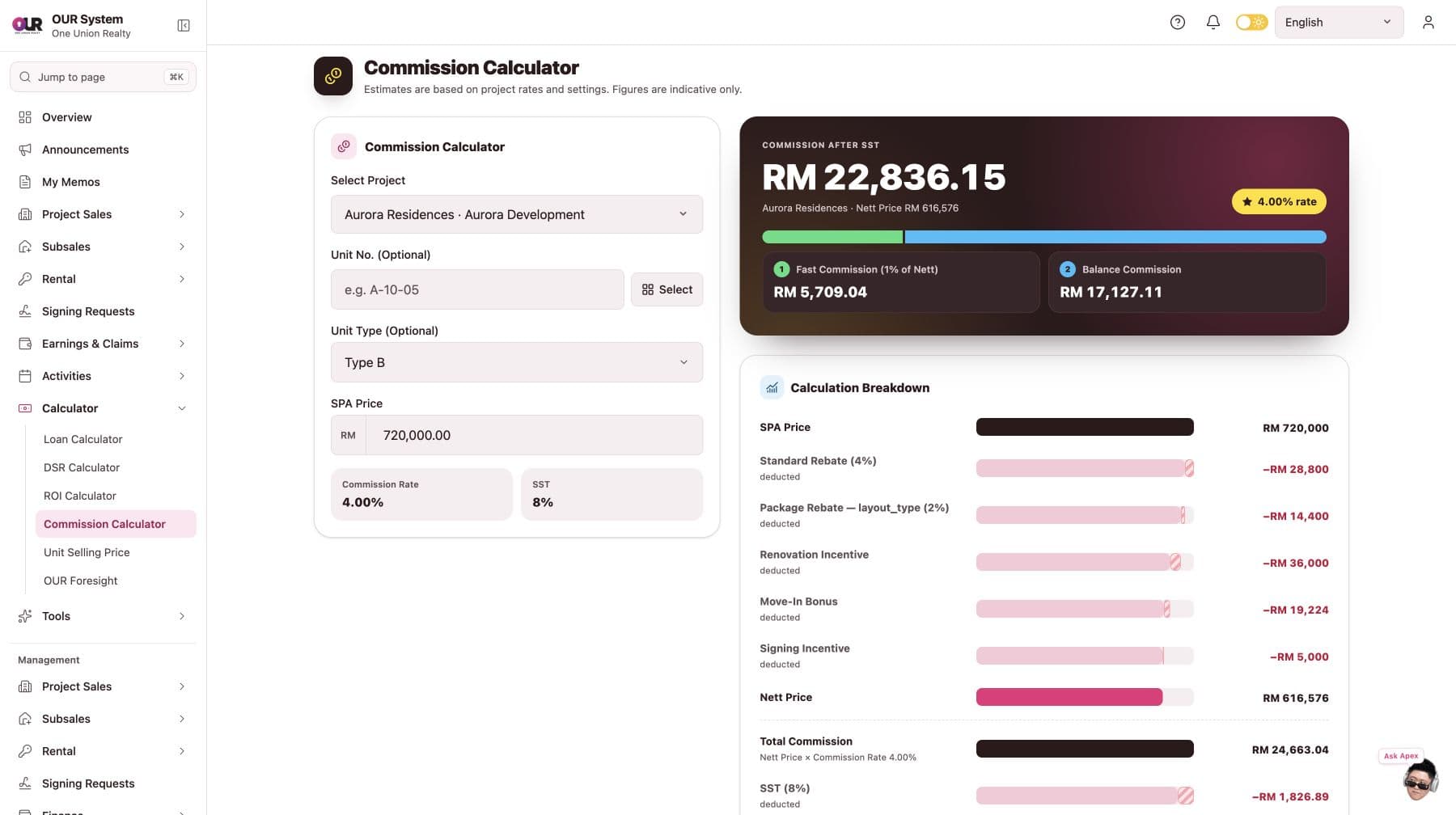Open the Unit Type dropdown showing Type B
The width and height of the screenshot is (1456, 815).
[x=517, y=362]
